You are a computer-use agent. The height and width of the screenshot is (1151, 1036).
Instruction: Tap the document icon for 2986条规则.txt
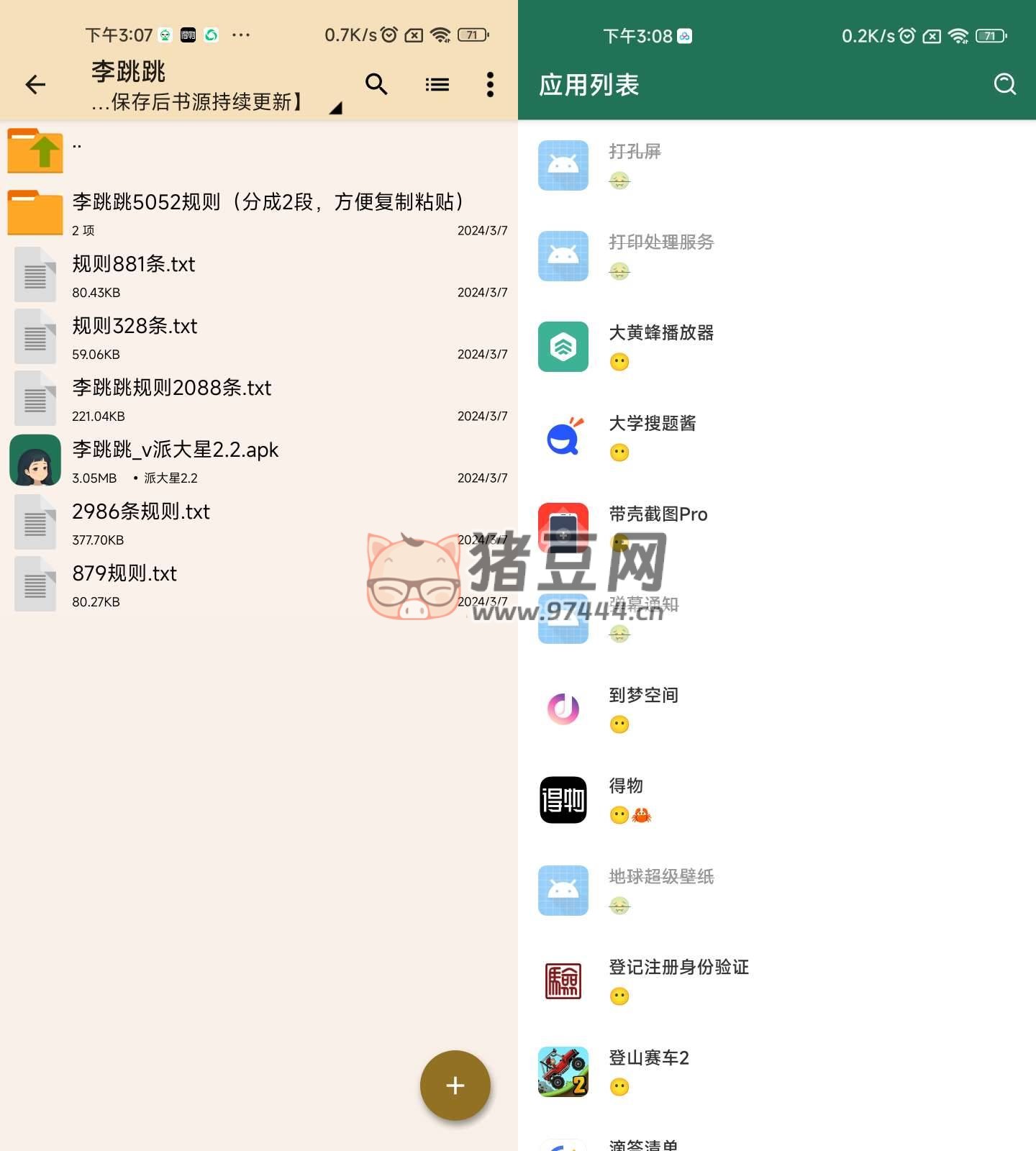point(35,522)
